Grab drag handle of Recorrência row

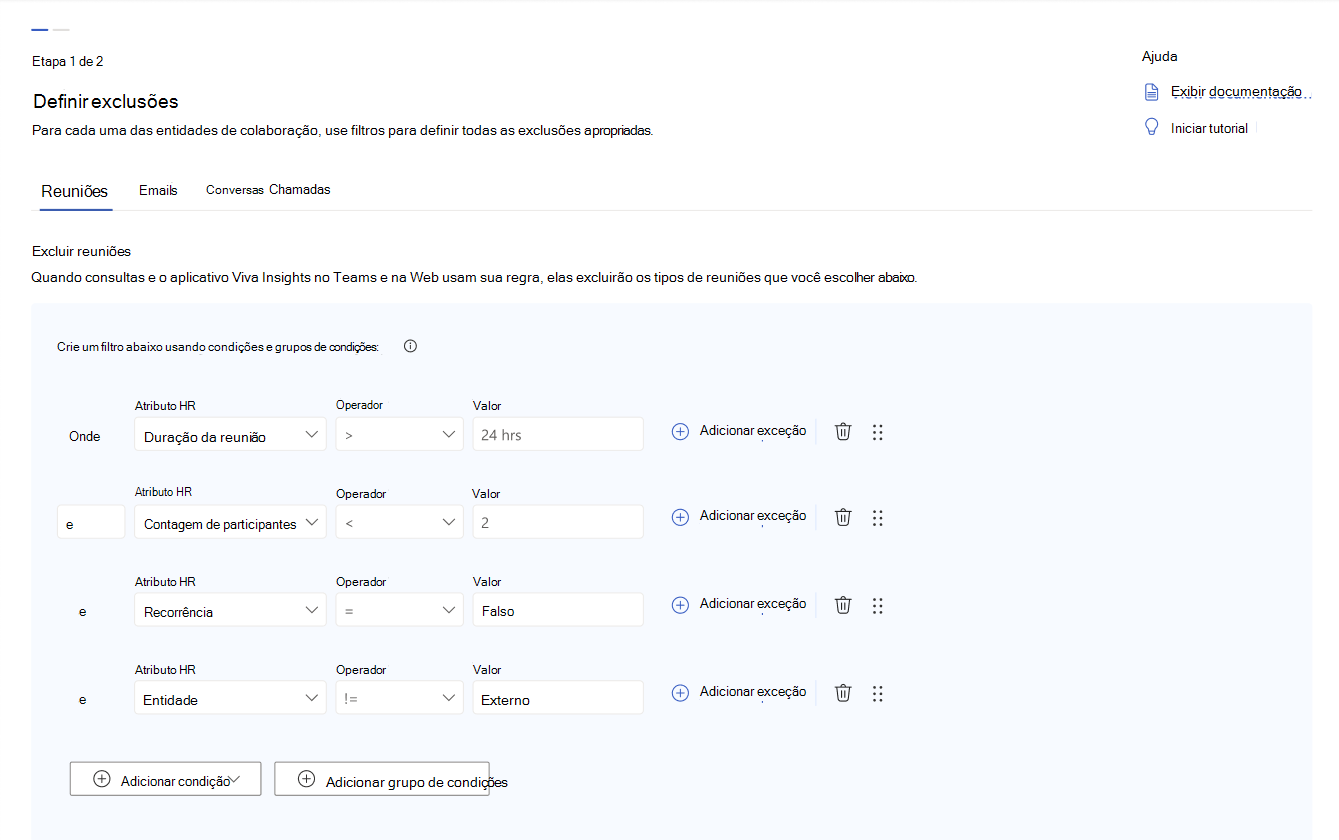point(877,606)
